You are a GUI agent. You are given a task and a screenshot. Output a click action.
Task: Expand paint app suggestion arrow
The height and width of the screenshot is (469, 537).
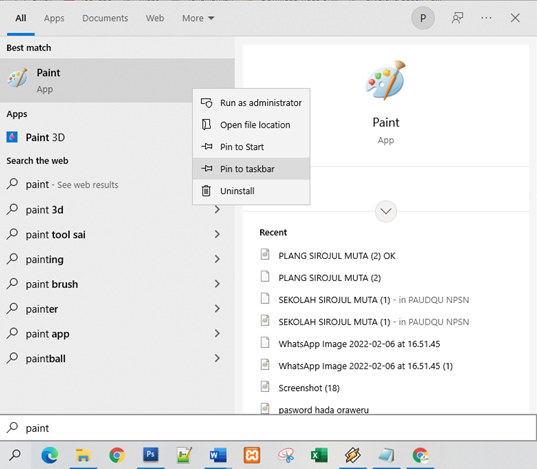[217, 333]
